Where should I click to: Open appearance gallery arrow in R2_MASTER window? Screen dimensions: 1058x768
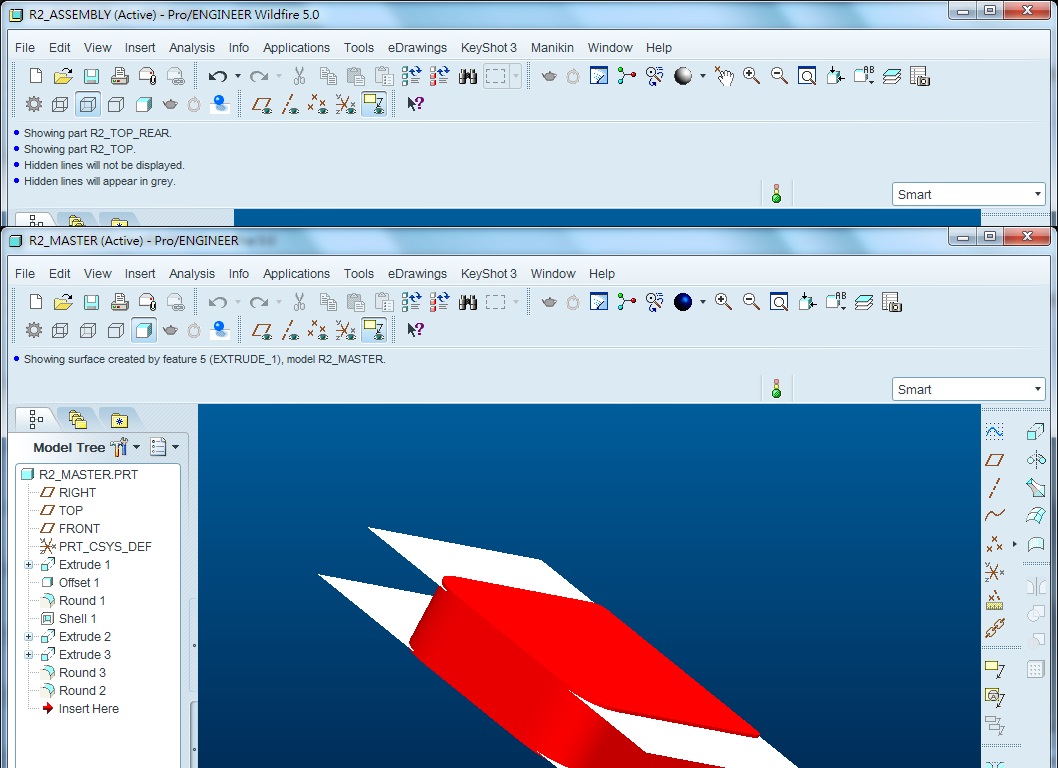click(702, 302)
